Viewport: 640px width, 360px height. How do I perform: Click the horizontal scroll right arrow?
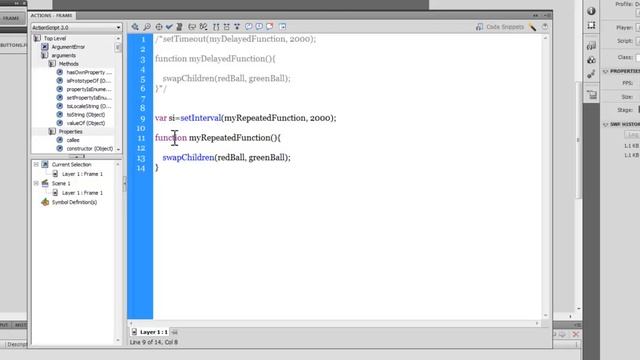click(x=537, y=323)
